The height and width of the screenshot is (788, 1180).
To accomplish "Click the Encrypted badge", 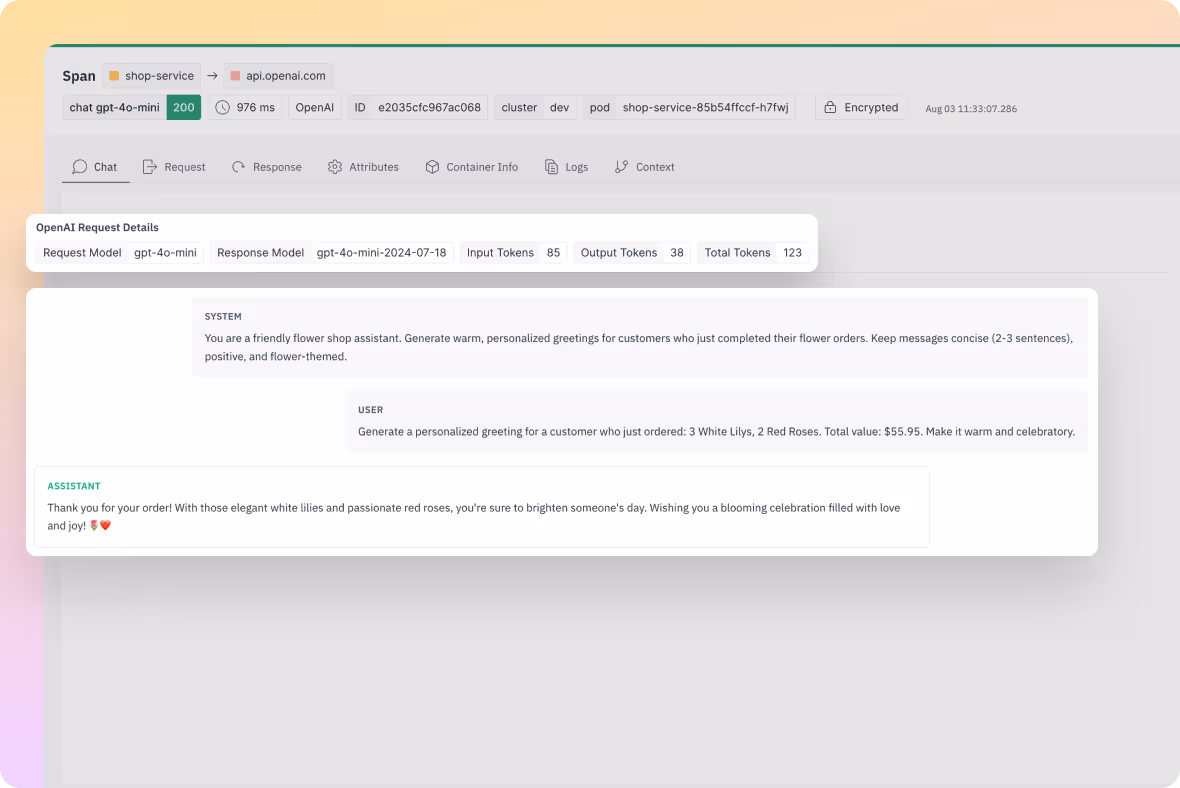I will (x=861, y=108).
